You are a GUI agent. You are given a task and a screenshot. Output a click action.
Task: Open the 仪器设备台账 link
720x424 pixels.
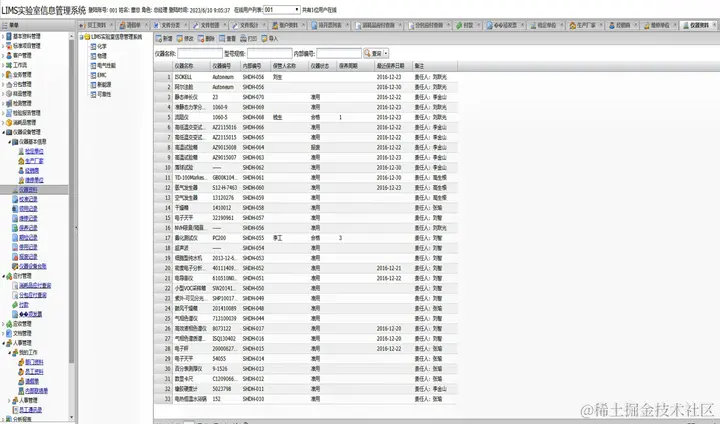click(x=33, y=266)
